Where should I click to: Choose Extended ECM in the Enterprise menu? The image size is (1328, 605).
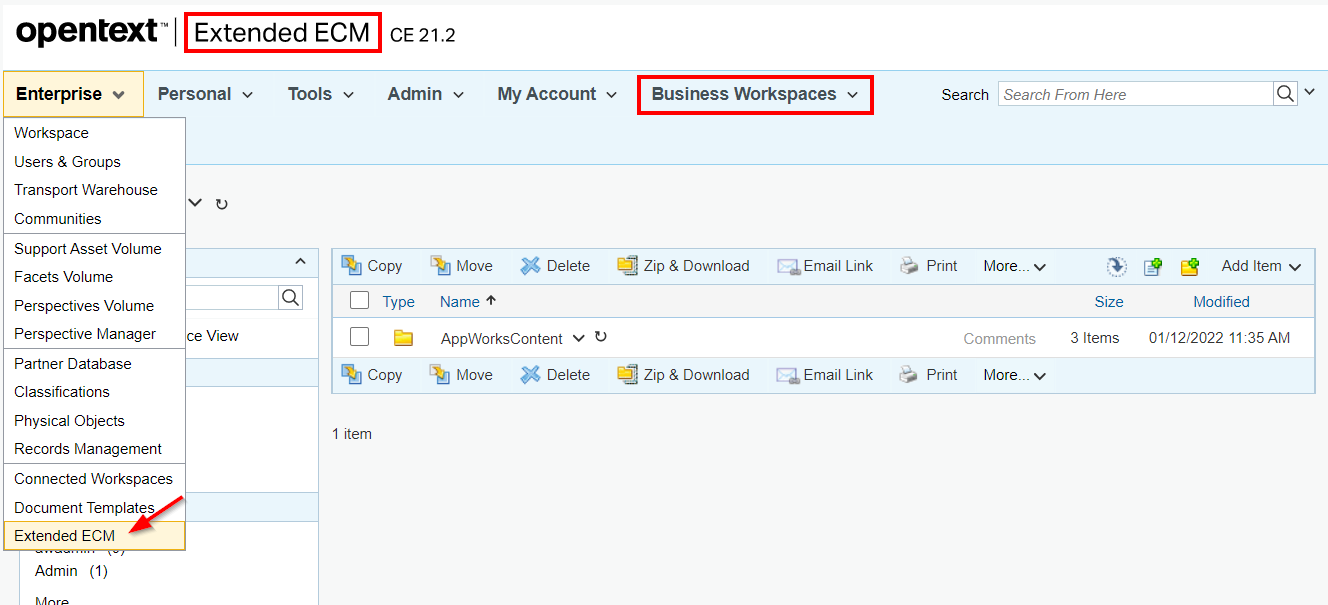click(x=94, y=536)
